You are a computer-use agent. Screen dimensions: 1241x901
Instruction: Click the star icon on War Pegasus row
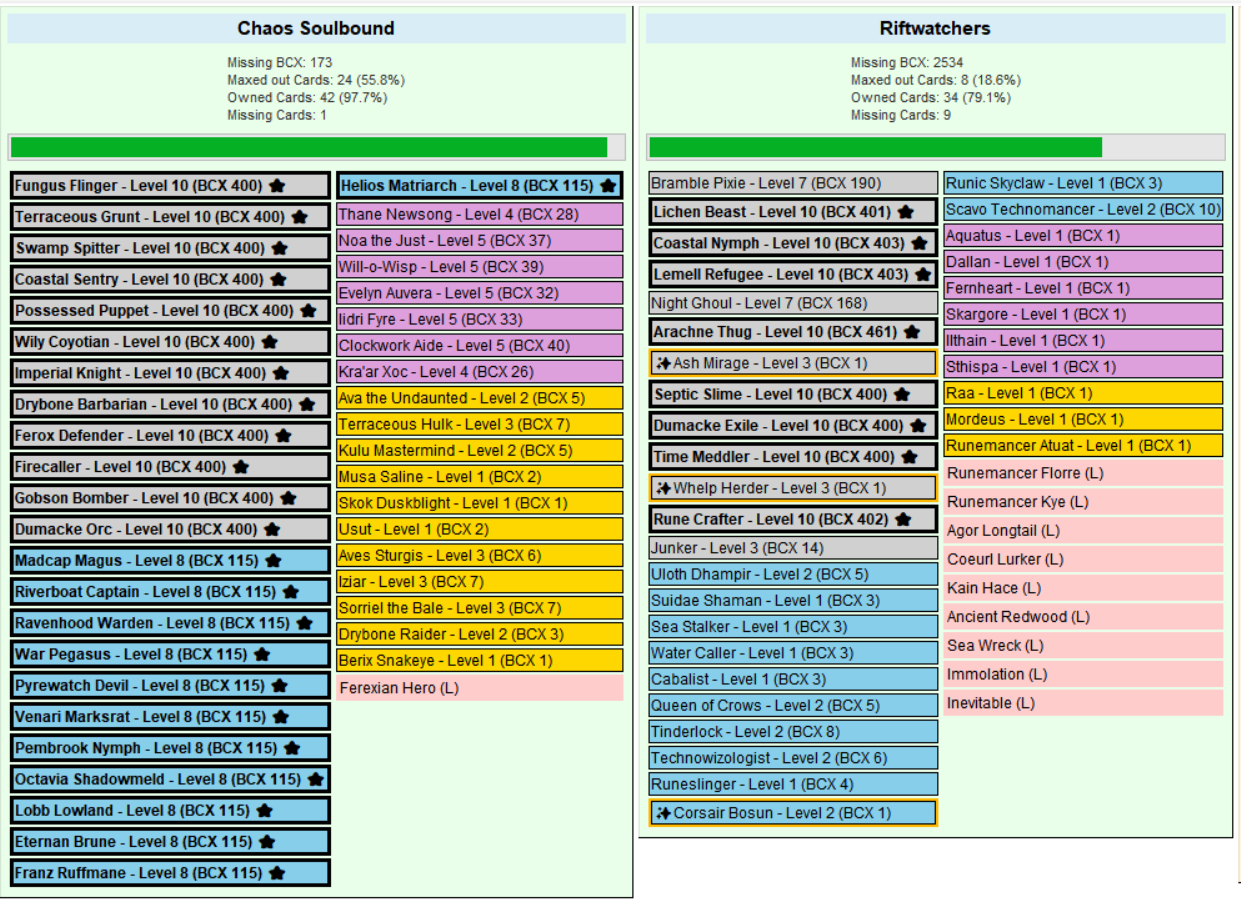(x=262, y=655)
